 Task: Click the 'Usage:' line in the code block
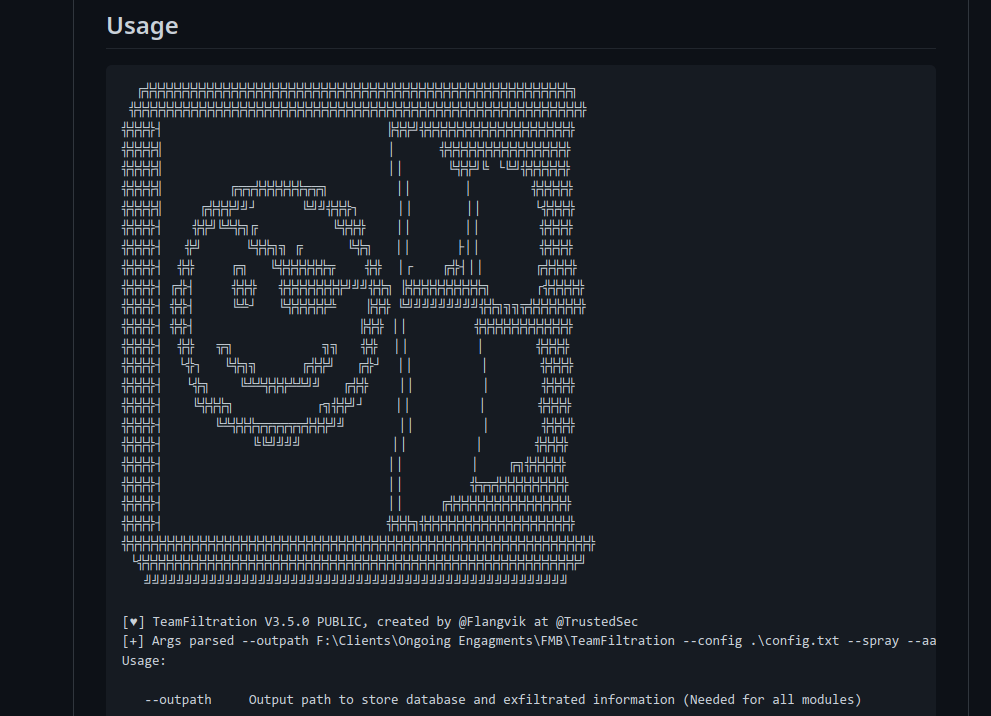143,660
